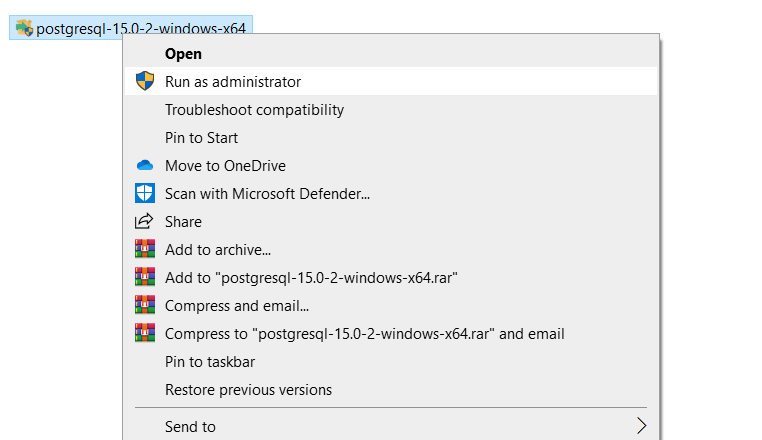Viewport: 762px width, 440px height.
Task: Choose Restore previous versions
Action: point(391,389)
